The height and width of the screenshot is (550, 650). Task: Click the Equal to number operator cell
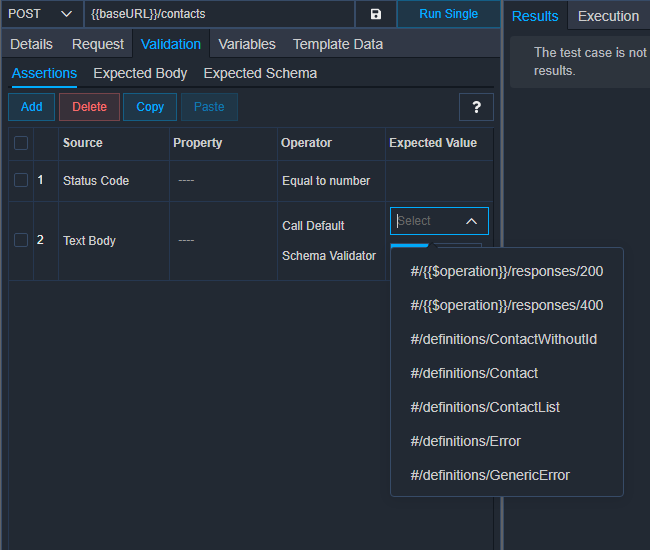pyautogui.click(x=331, y=181)
